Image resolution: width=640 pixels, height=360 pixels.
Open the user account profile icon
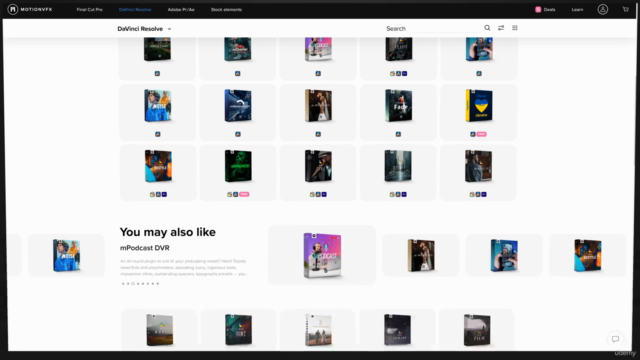602,9
